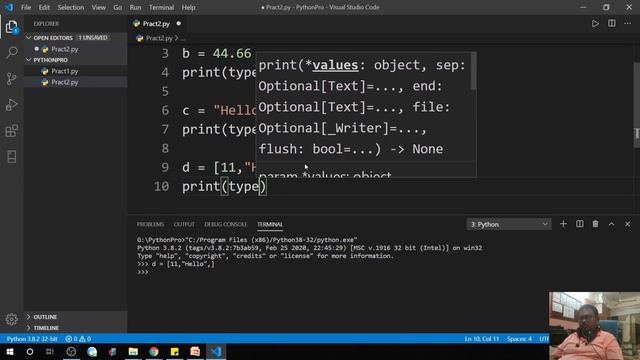
Task: Click '1 UNSAVED' badge in Open Editors
Action: (x=93, y=38)
